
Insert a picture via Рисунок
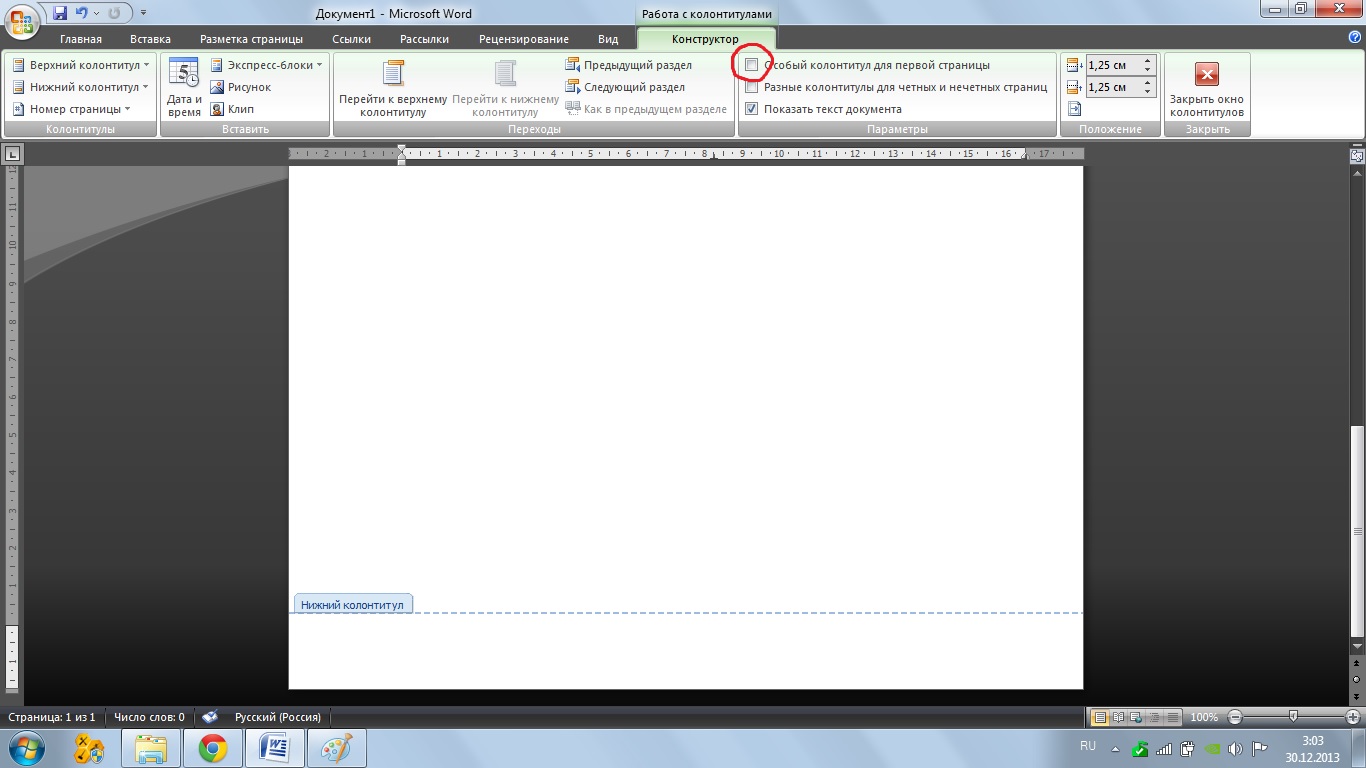click(x=241, y=87)
